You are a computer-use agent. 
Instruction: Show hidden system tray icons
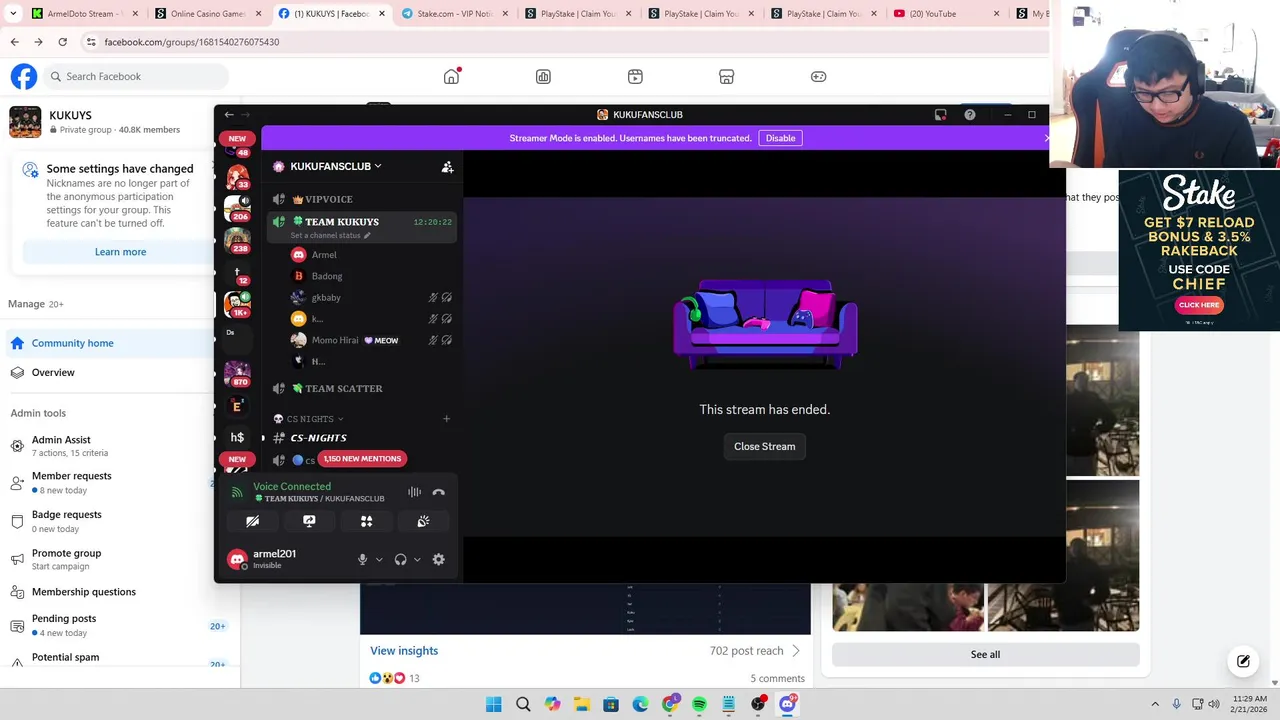click(1155, 704)
